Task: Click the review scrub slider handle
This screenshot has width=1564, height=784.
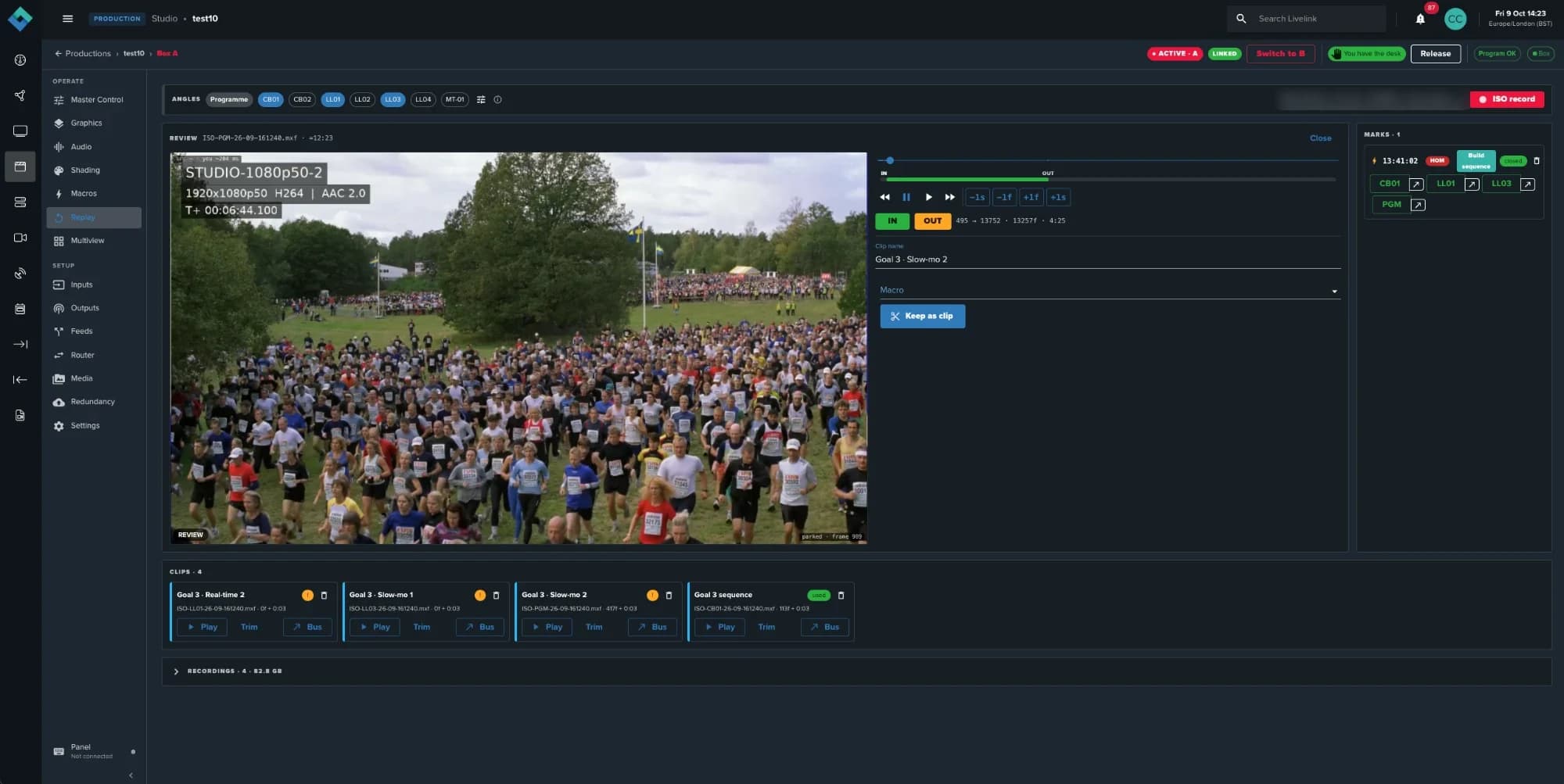Action: [x=890, y=161]
